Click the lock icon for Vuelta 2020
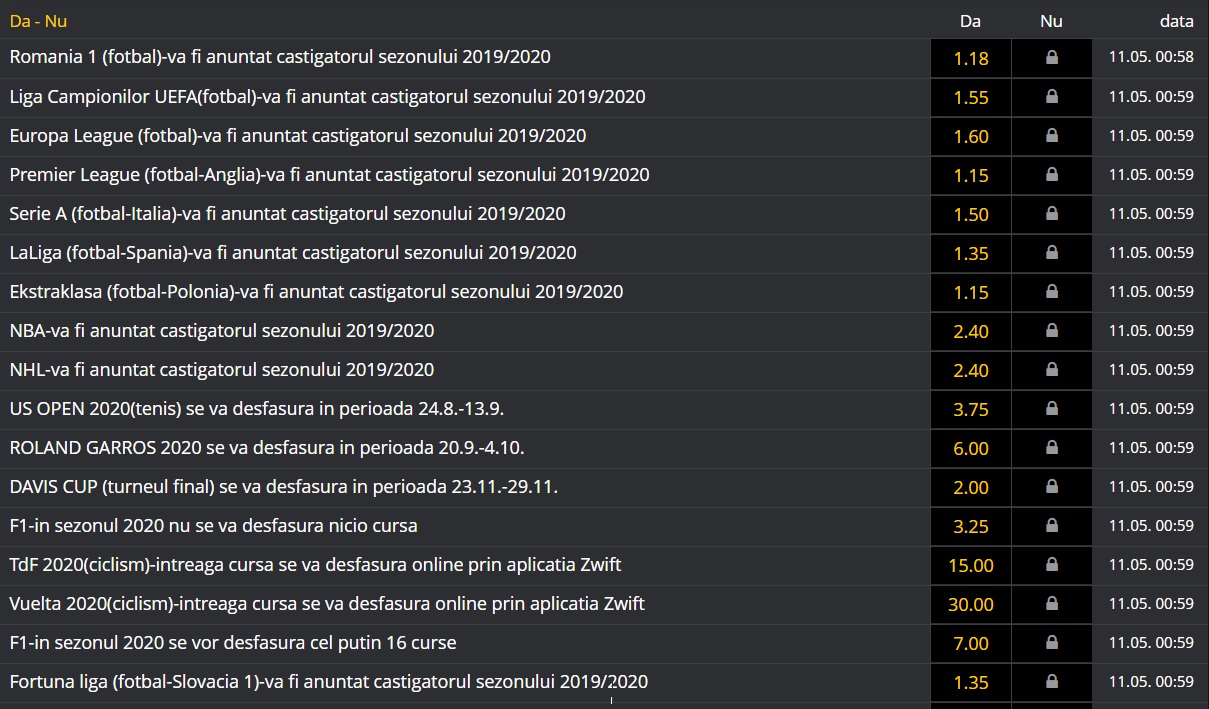 point(1051,604)
